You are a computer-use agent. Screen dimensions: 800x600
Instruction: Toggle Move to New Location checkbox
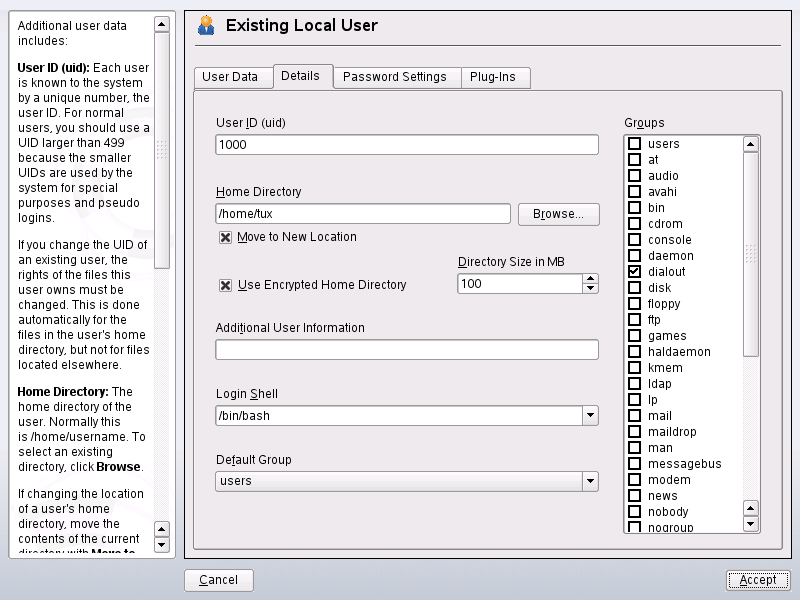tap(226, 237)
